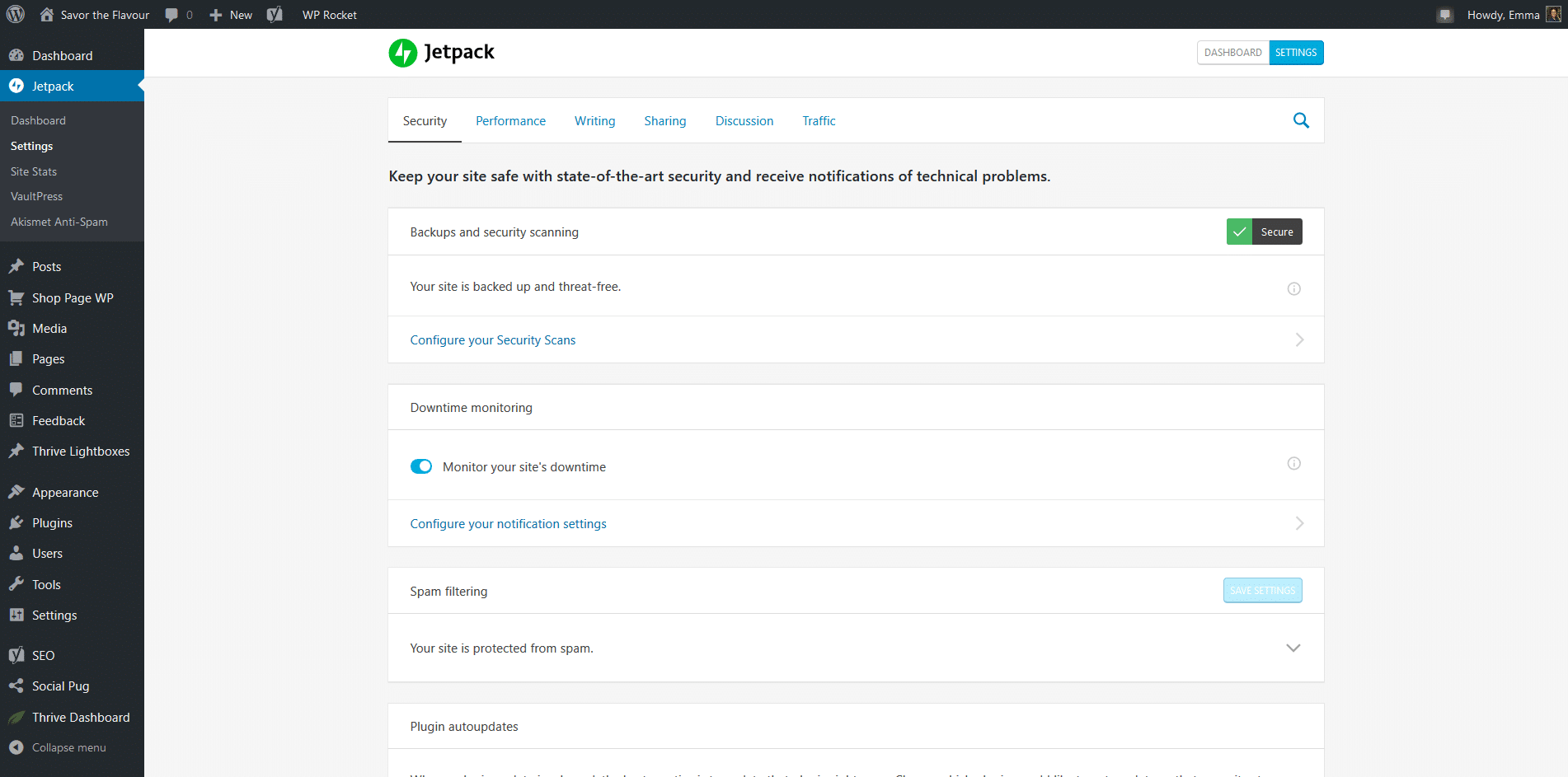
Task: Collapse the admin sidebar menu
Action: [x=58, y=747]
